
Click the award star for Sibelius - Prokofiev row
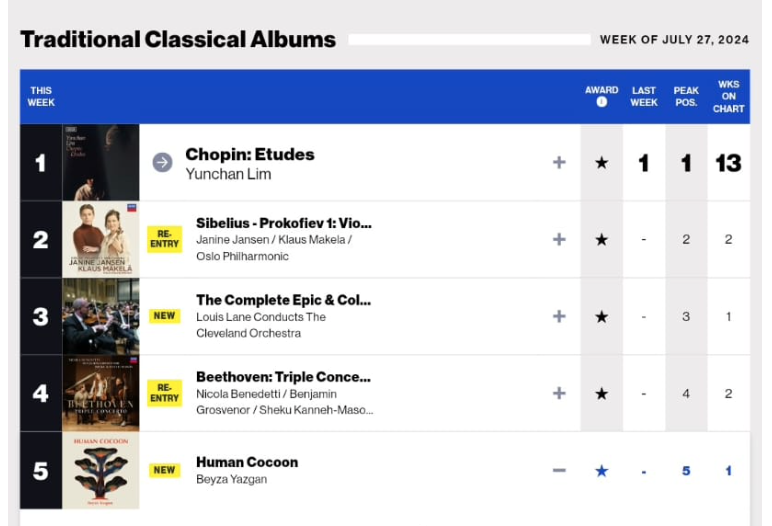pos(601,240)
